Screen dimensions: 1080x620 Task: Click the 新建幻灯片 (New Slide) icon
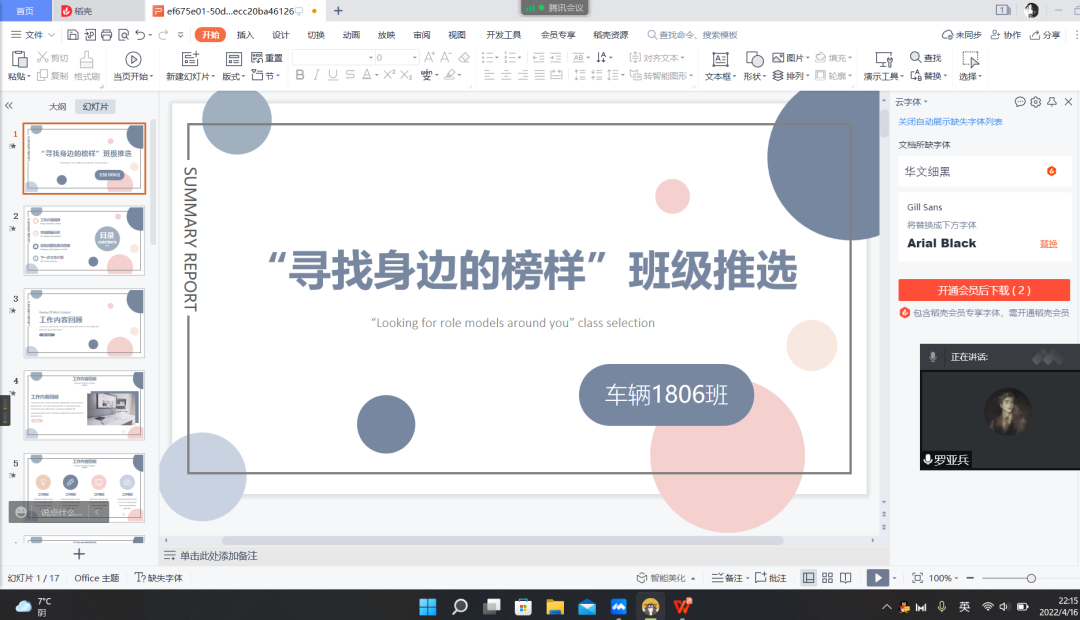coord(189,60)
